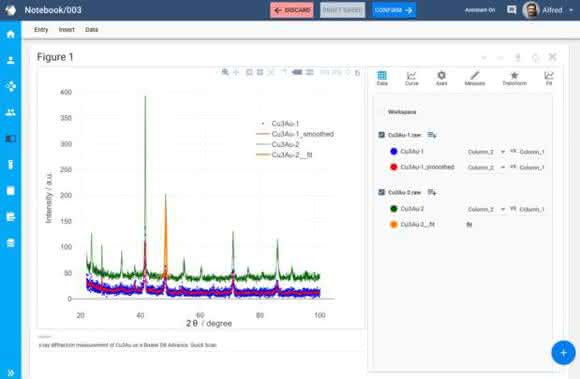Open the Home page from the sidebar
This screenshot has width=580, height=379.
click(x=11, y=34)
